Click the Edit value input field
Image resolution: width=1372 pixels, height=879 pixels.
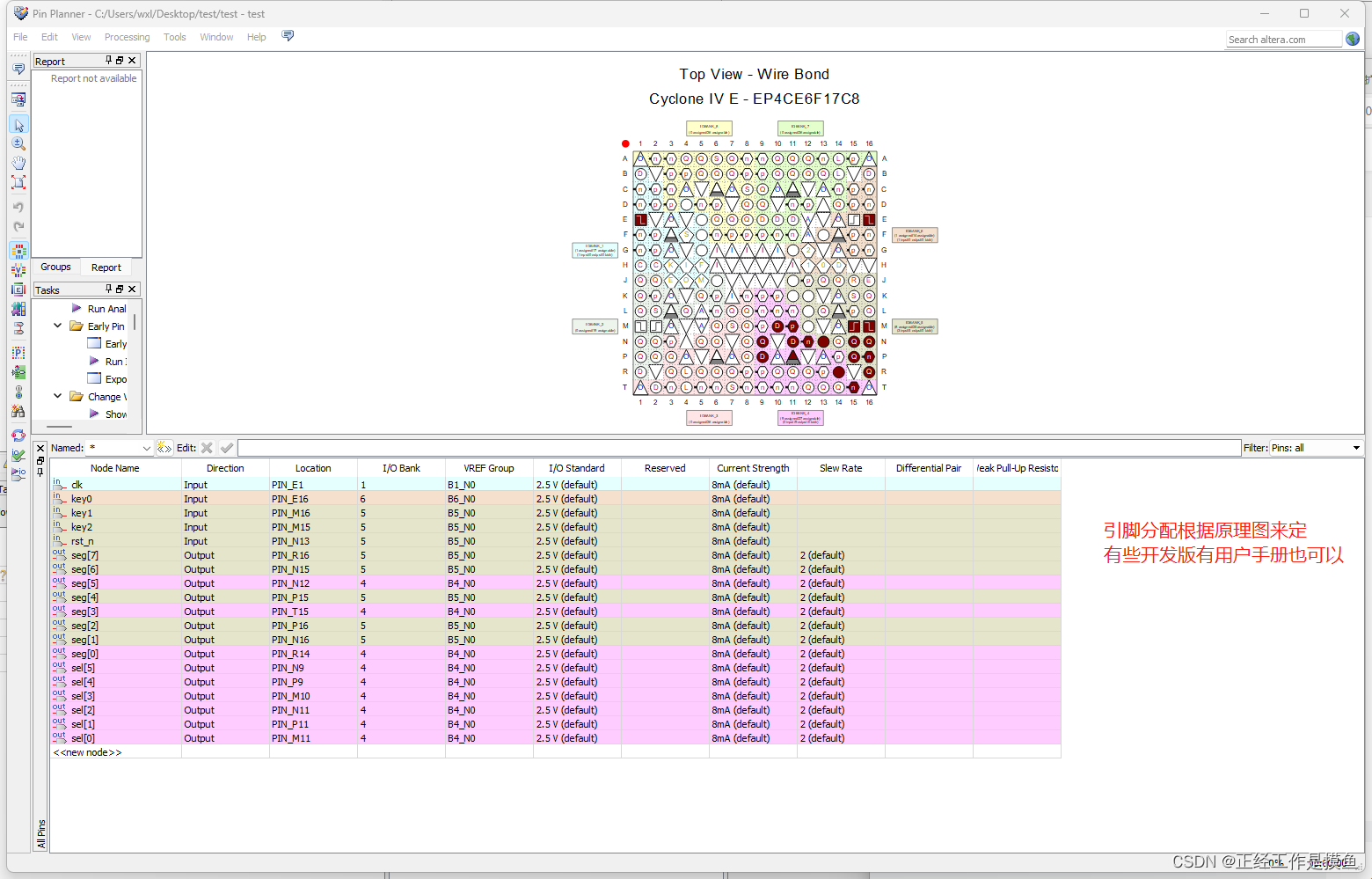coord(739,448)
